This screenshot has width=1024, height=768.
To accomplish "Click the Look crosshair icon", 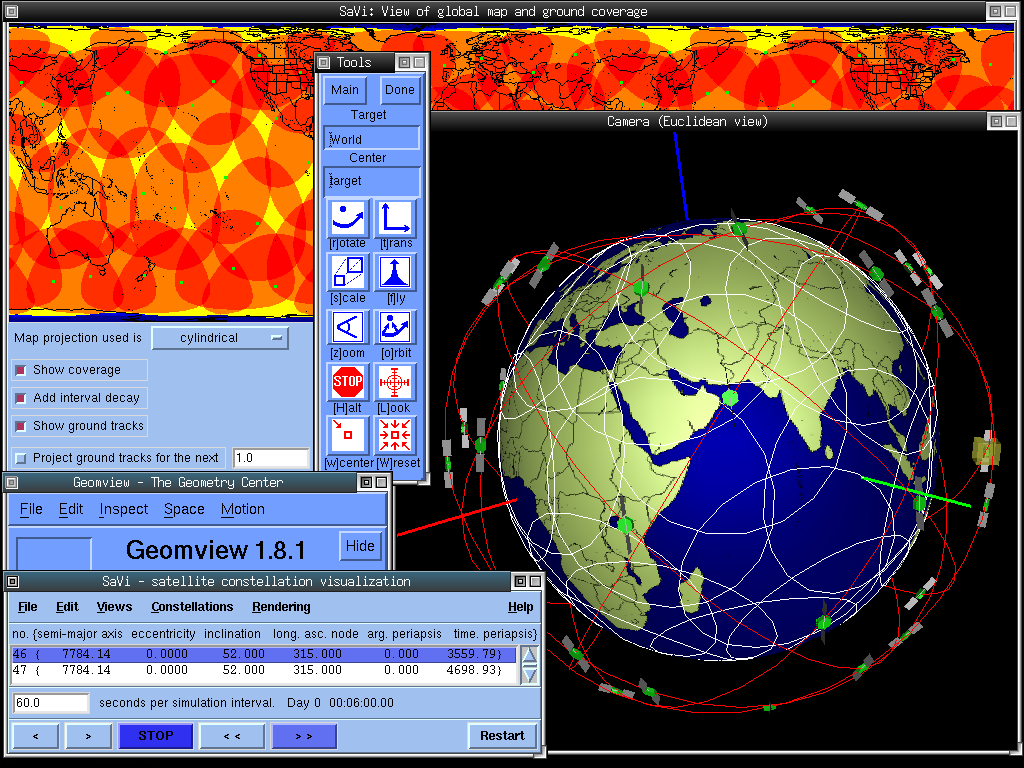I will click(x=395, y=382).
